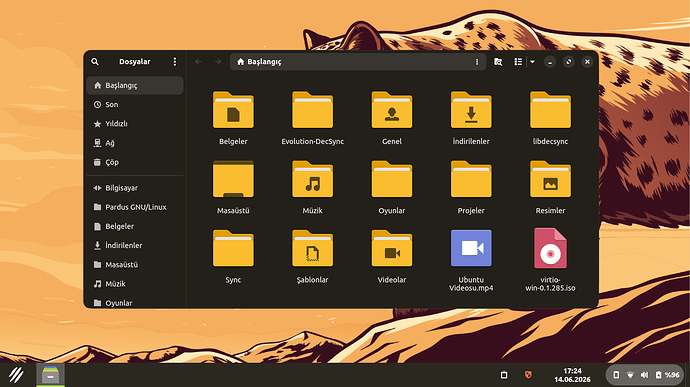
Task: Go back with the left arrow
Action: tap(198, 62)
